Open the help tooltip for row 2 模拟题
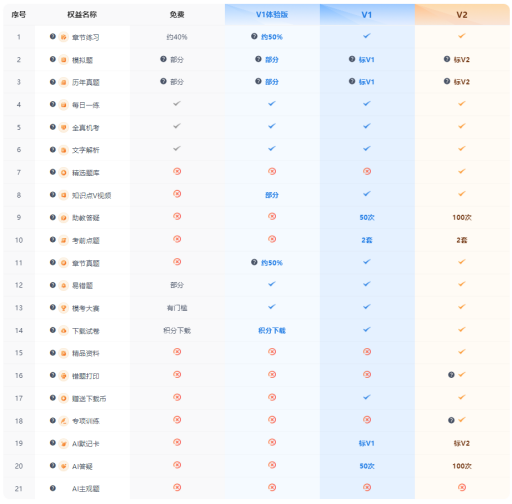The image size is (512, 504). pyautogui.click(x=53, y=59)
